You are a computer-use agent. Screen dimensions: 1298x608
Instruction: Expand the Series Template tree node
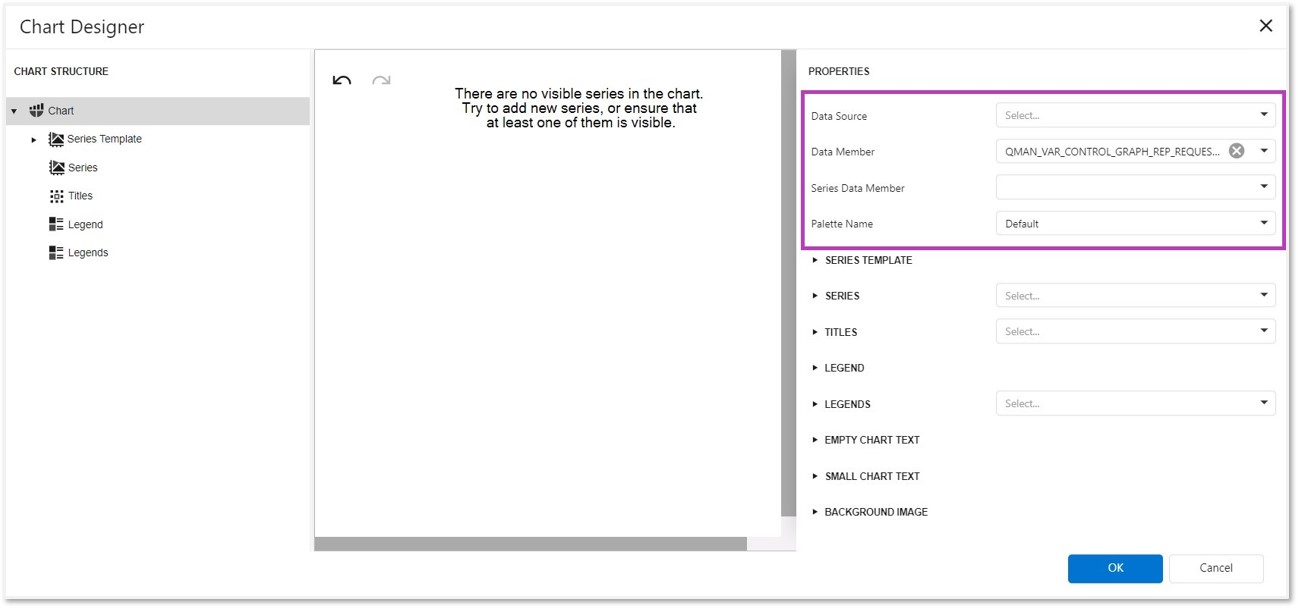click(x=34, y=140)
